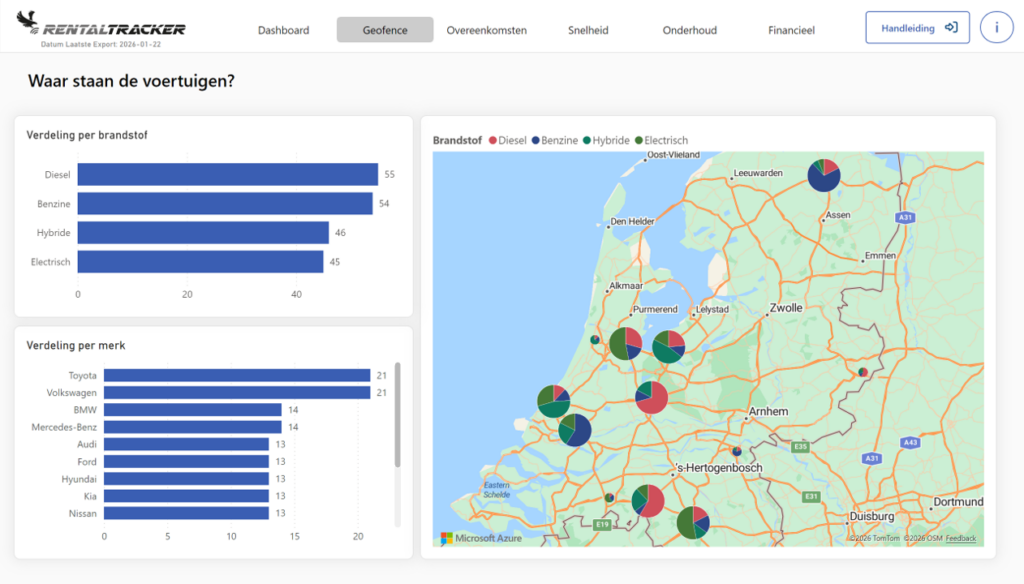Select the Hybride bar in brandstof chart

point(203,233)
